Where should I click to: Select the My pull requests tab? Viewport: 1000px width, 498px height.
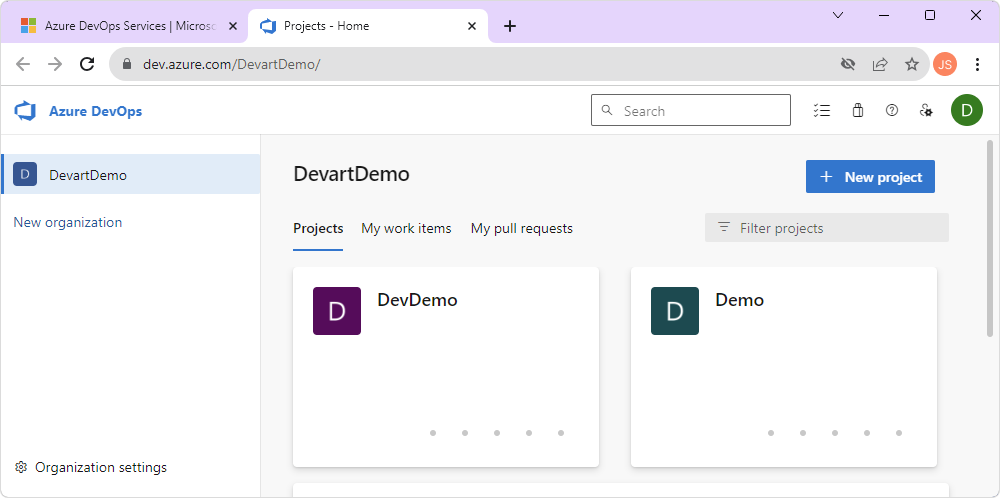tap(522, 228)
